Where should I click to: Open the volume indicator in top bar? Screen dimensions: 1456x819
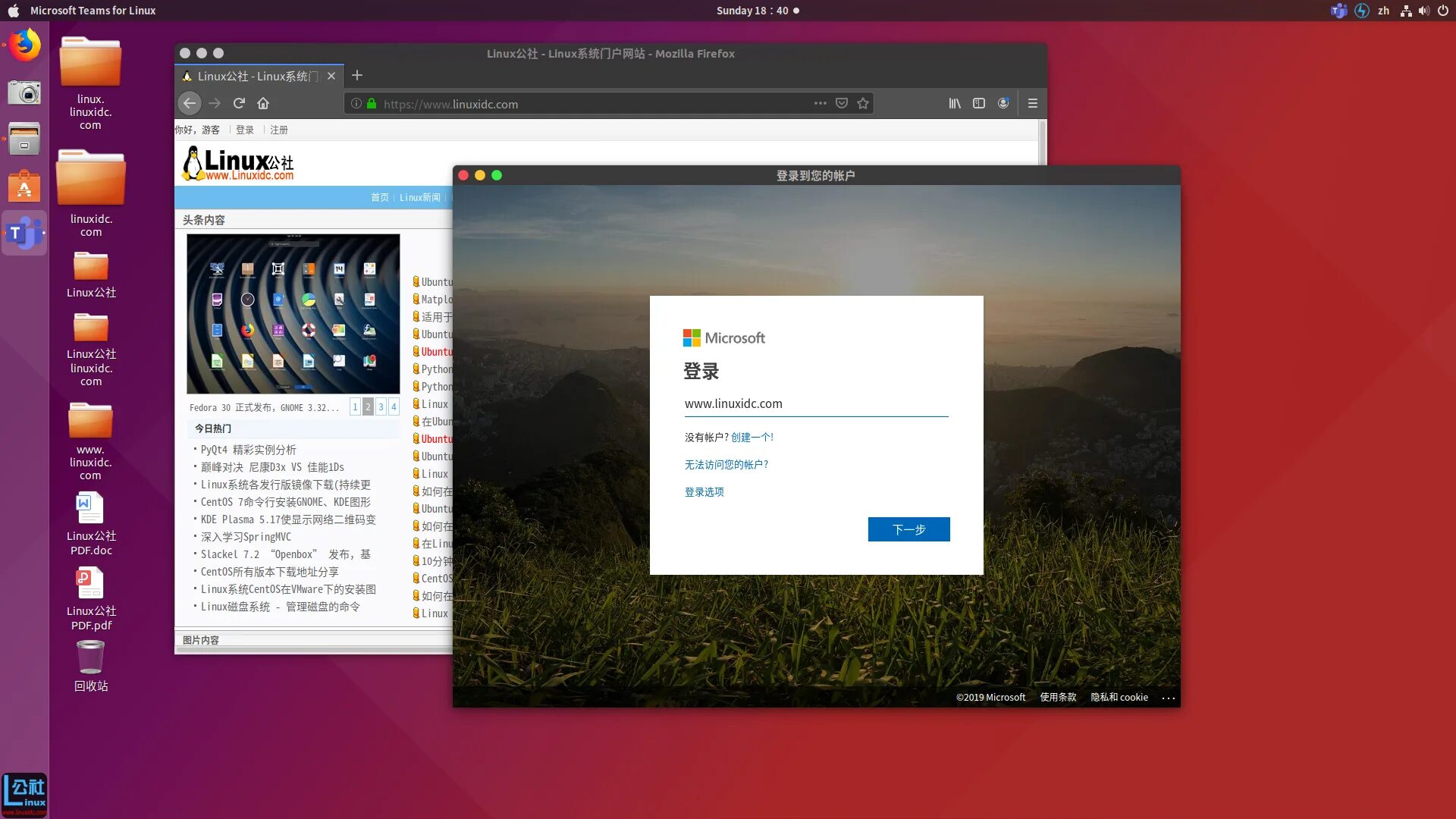1423,11
